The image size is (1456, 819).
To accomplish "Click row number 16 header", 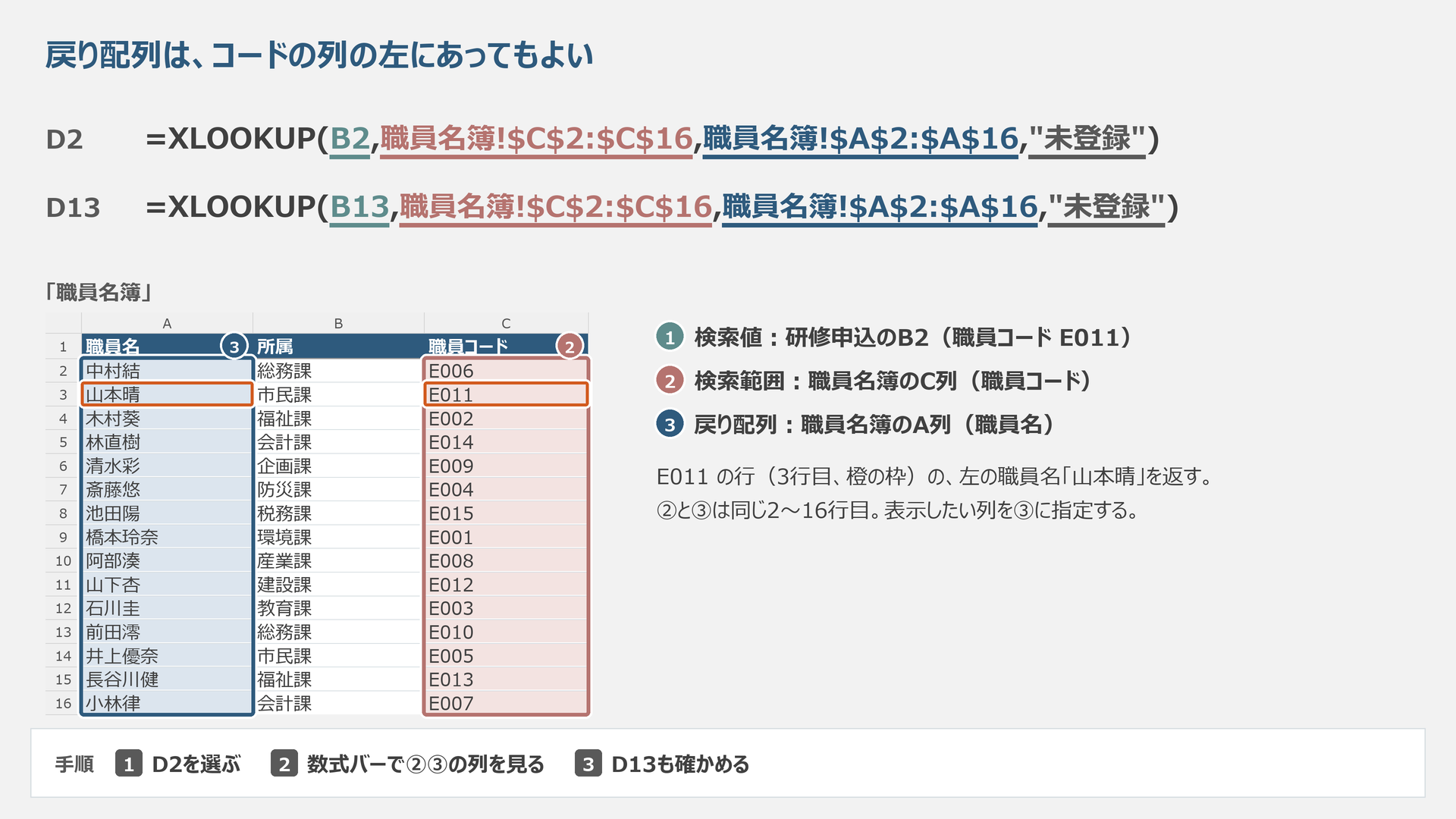I will click(x=63, y=703).
